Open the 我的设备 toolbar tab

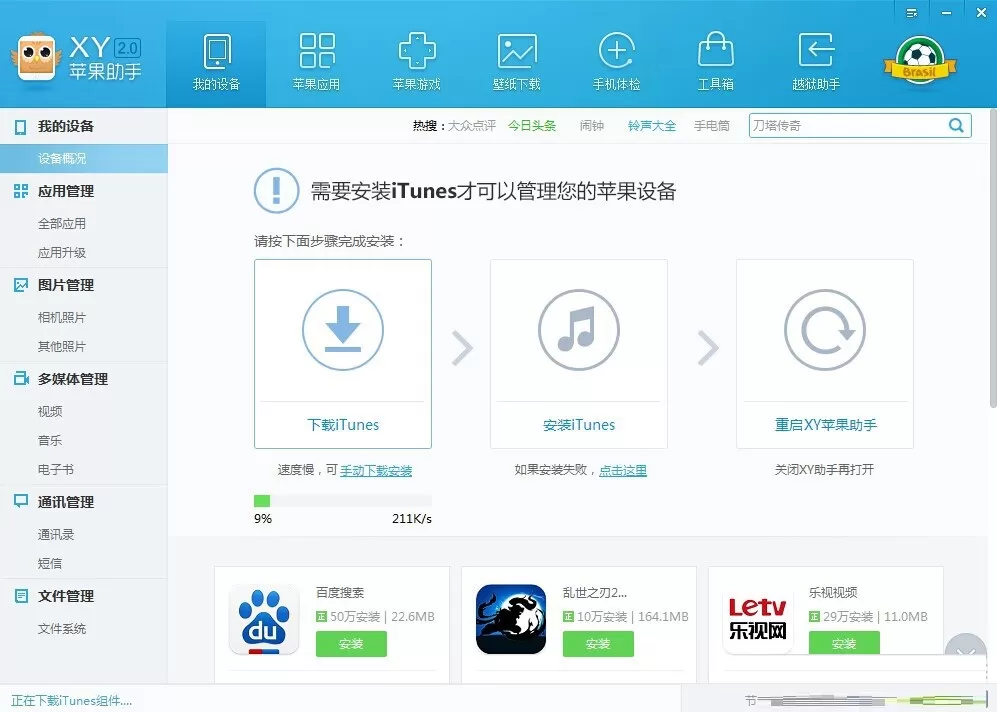click(x=216, y=64)
